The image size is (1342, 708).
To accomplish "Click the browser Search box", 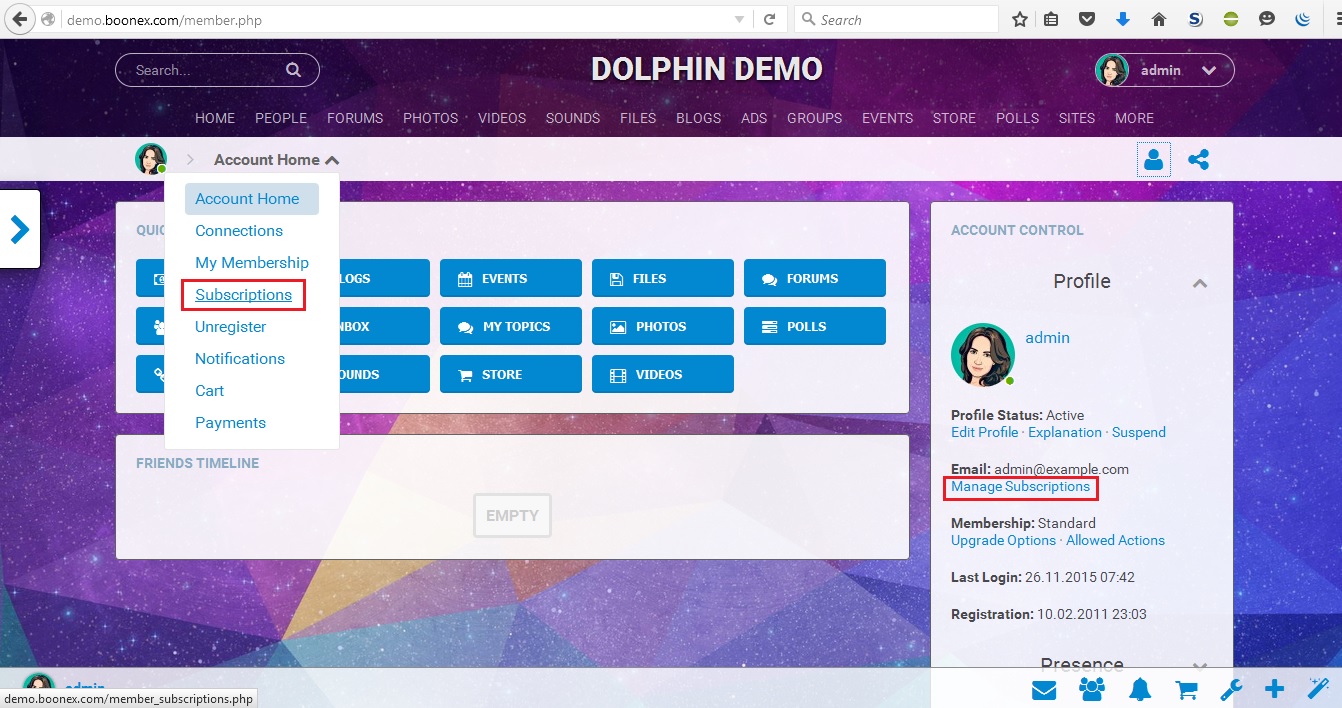I will point(897,19).
